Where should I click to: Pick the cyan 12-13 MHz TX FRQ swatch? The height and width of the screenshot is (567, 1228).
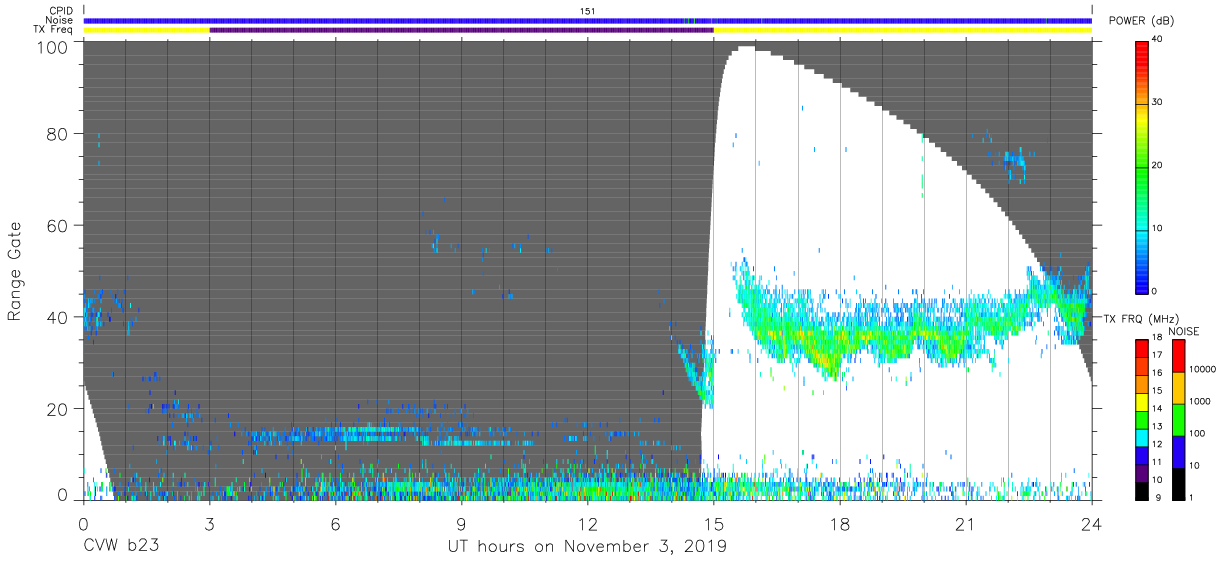[x=1141, y=438]
